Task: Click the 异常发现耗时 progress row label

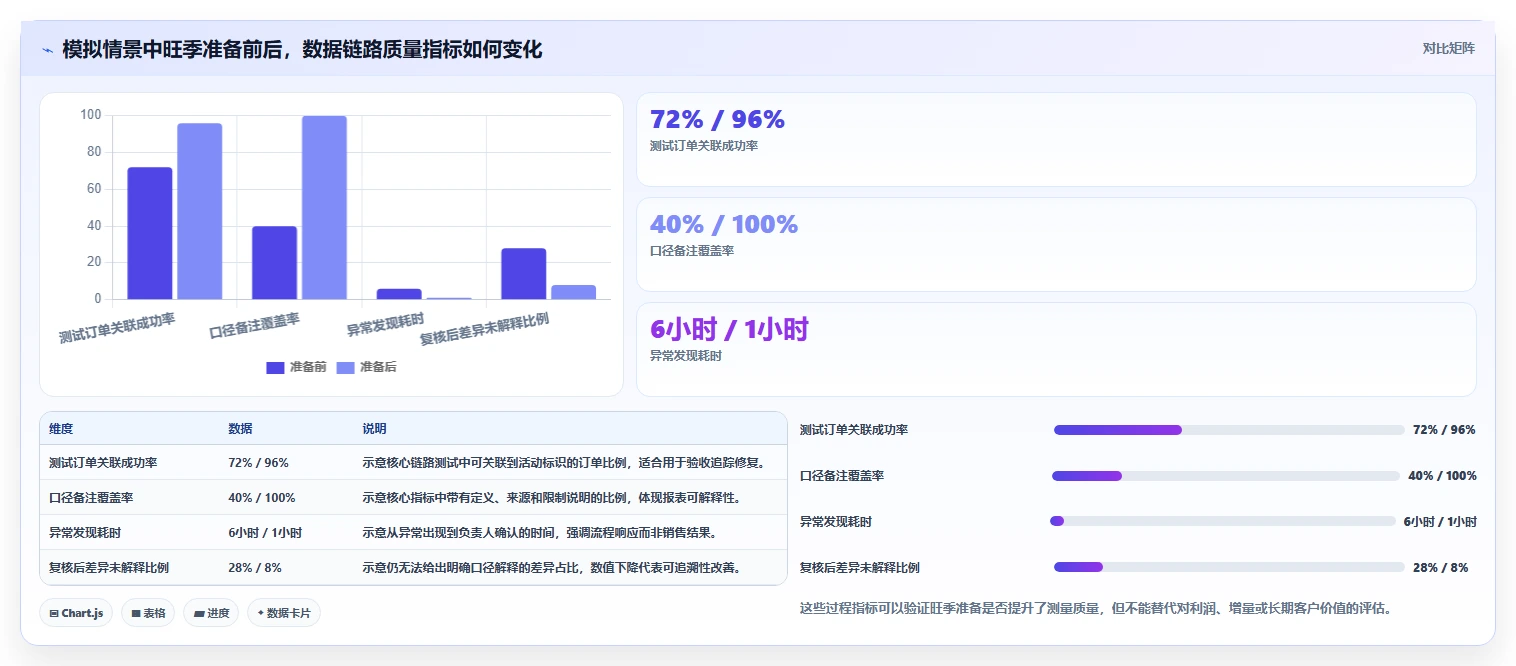Action: tap(836, 522)
